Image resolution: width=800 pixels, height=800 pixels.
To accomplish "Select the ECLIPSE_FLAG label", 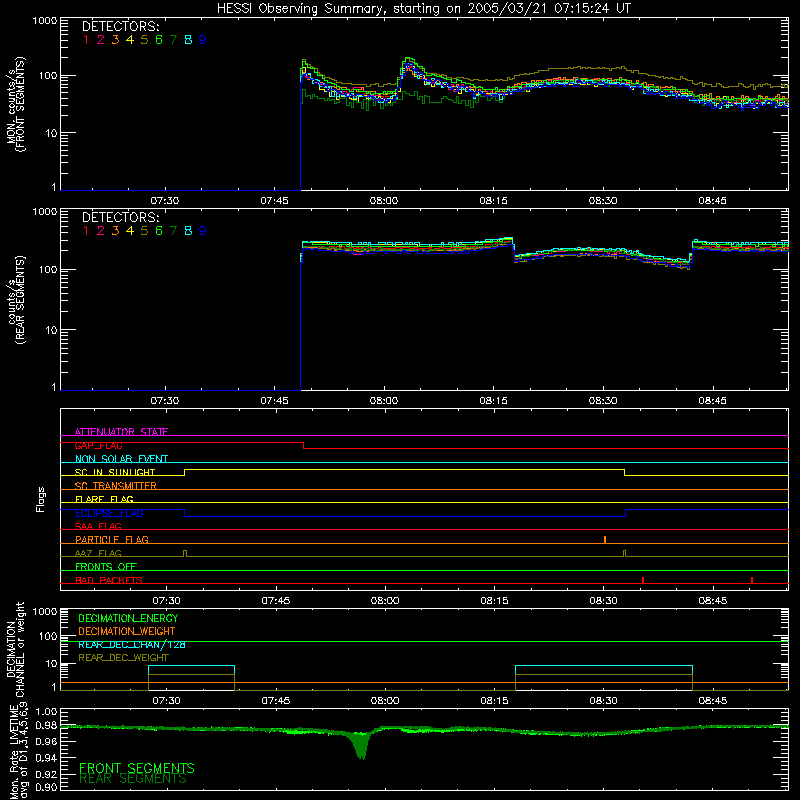I will 109,513.
